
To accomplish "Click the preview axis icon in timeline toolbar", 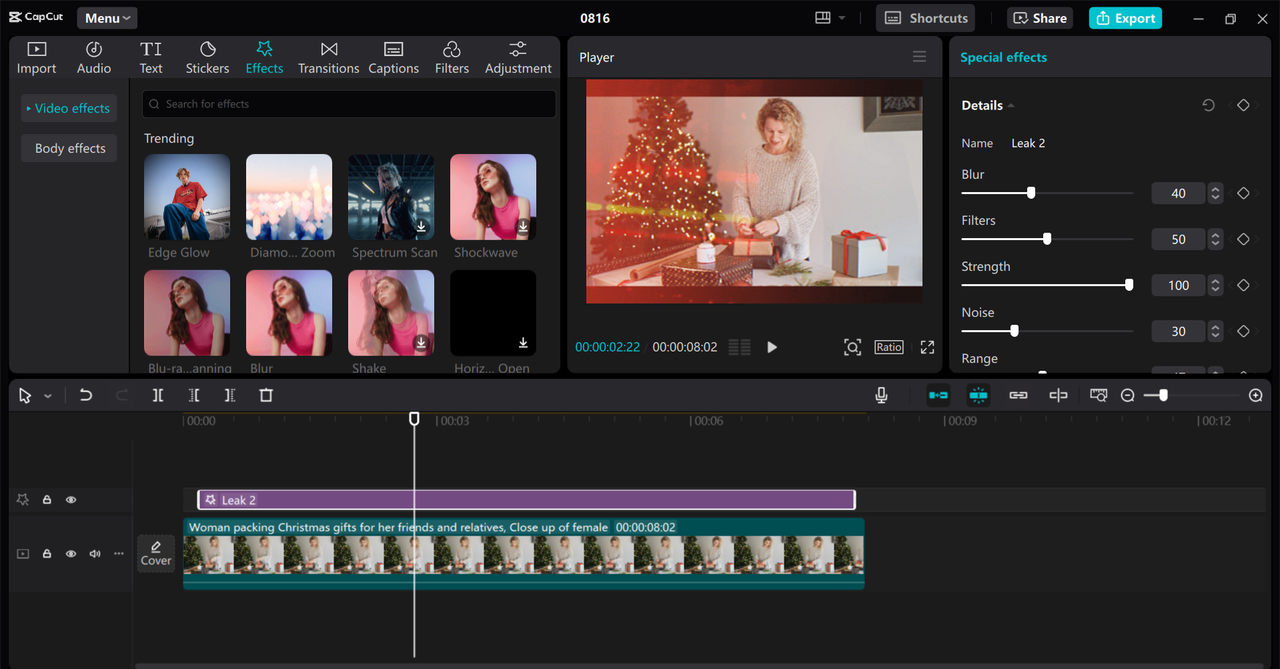I will (x=1058, y=395).
